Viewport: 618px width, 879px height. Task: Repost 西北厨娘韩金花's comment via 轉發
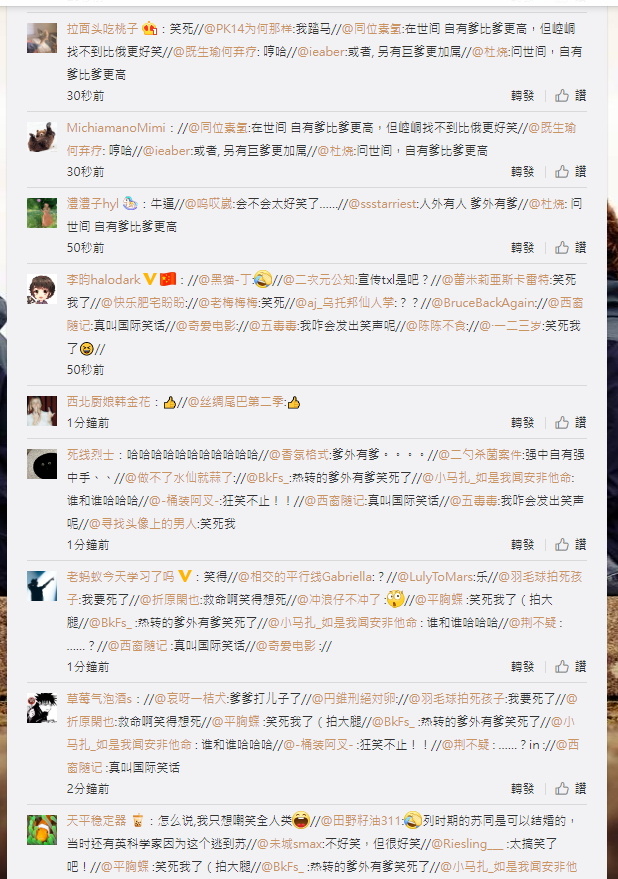point(523,423)
